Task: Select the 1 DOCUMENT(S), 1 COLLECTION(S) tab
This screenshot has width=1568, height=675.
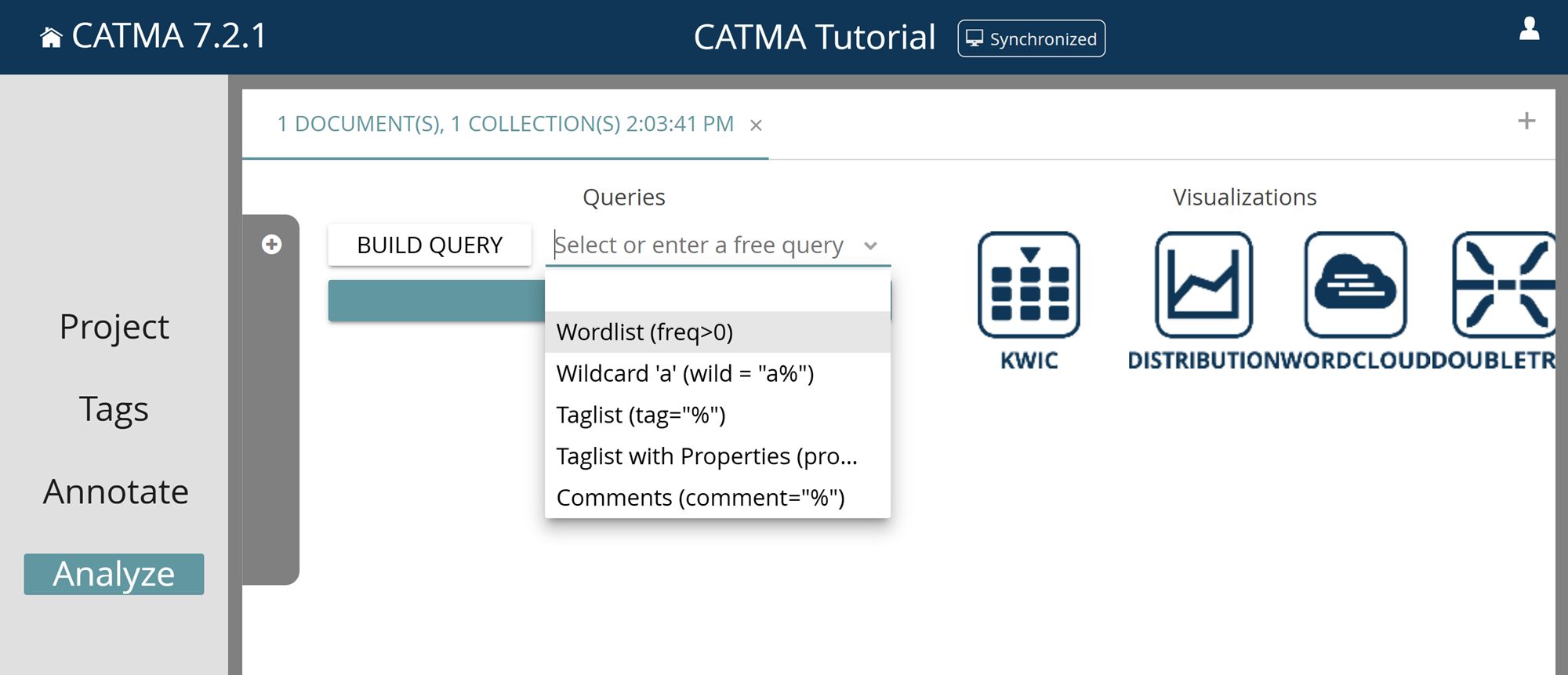Action: coord(506,124)
